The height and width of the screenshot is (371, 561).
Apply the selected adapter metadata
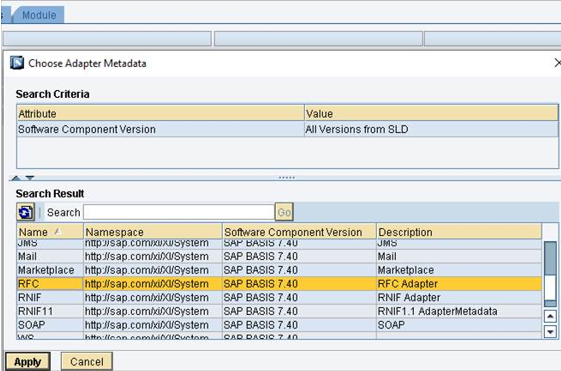click(x=28, y=362)
